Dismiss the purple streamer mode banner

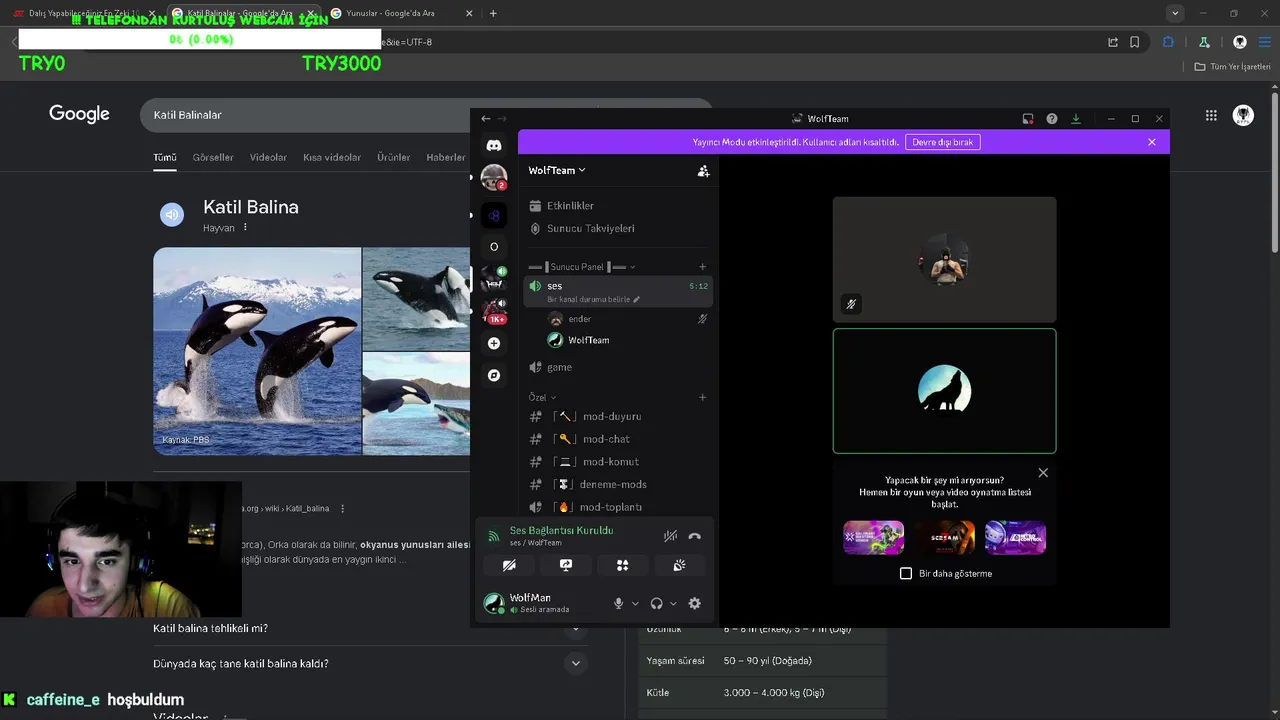coord(1152,142)
